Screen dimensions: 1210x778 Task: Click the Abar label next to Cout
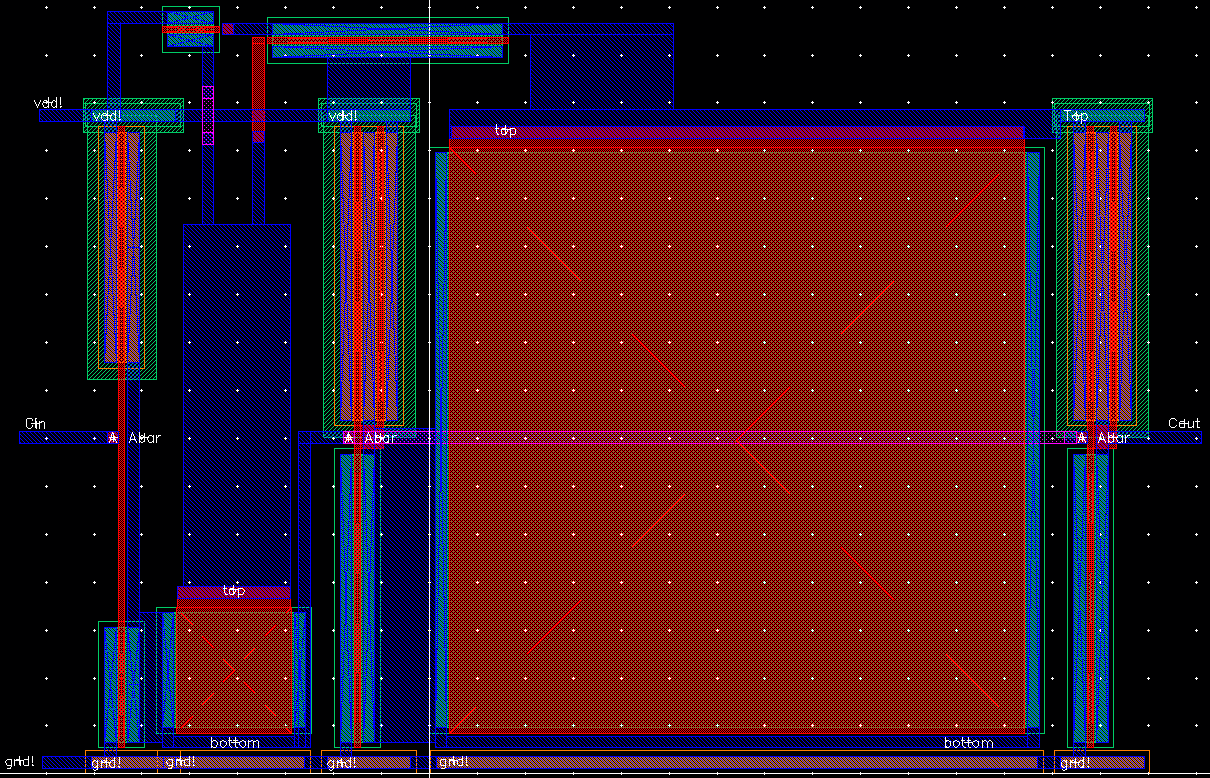[x=1114, y=438]
